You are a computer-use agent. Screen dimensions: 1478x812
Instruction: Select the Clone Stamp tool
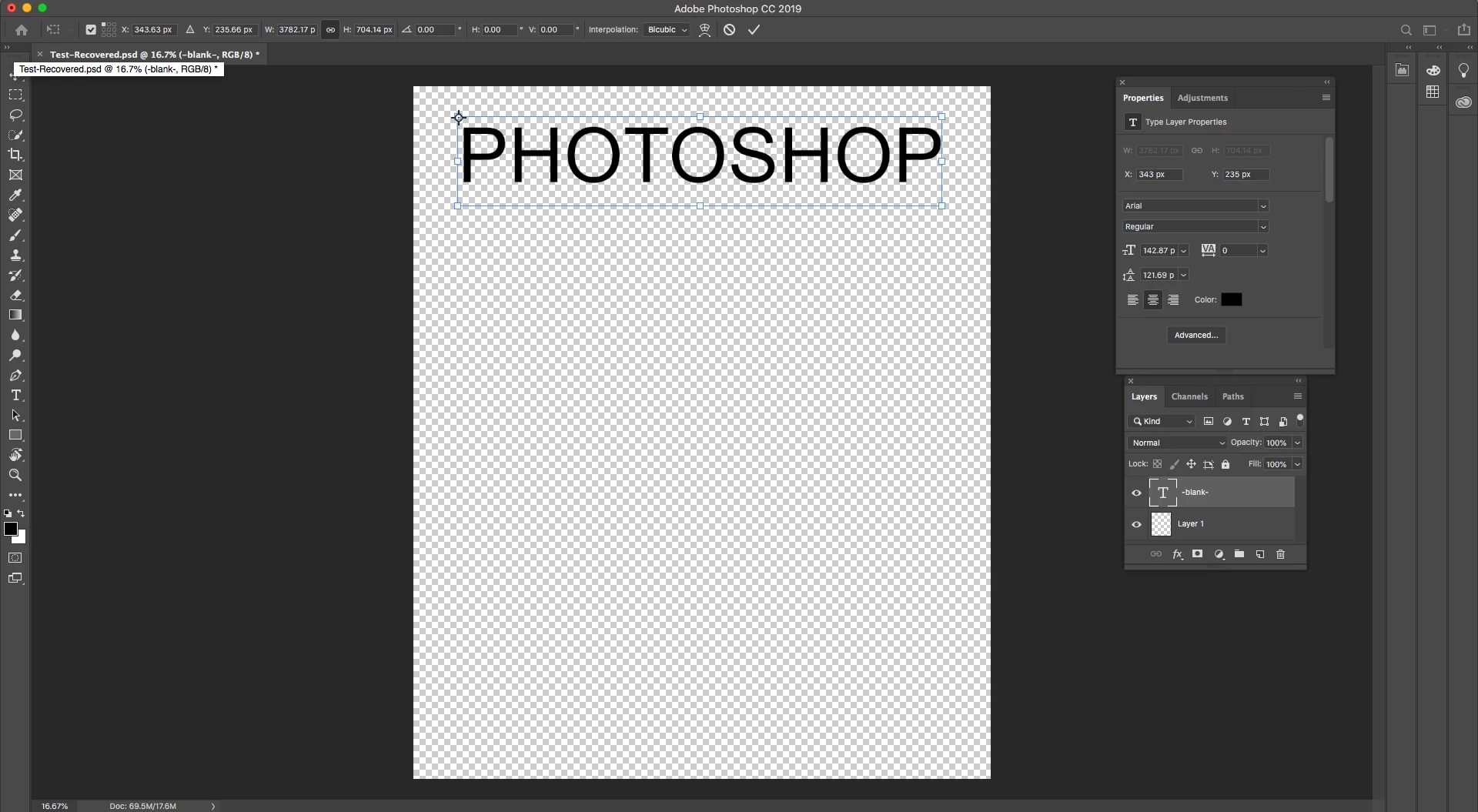click(15, 255)
